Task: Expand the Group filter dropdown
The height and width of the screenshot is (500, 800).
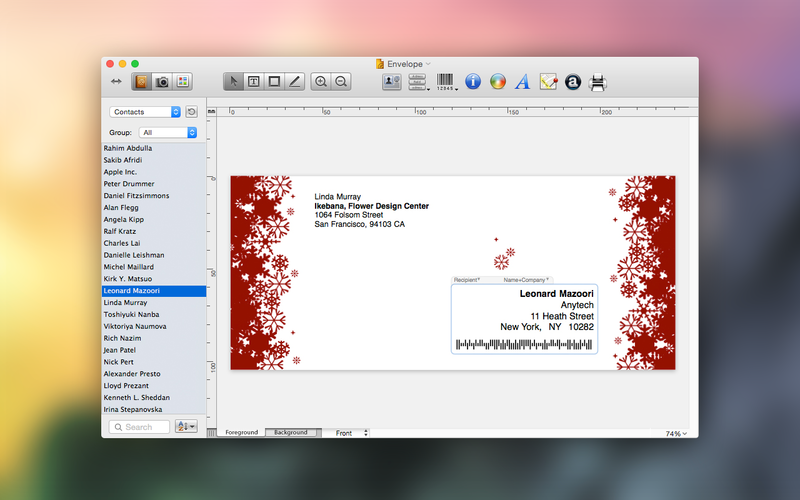Action: pos(168,132)
